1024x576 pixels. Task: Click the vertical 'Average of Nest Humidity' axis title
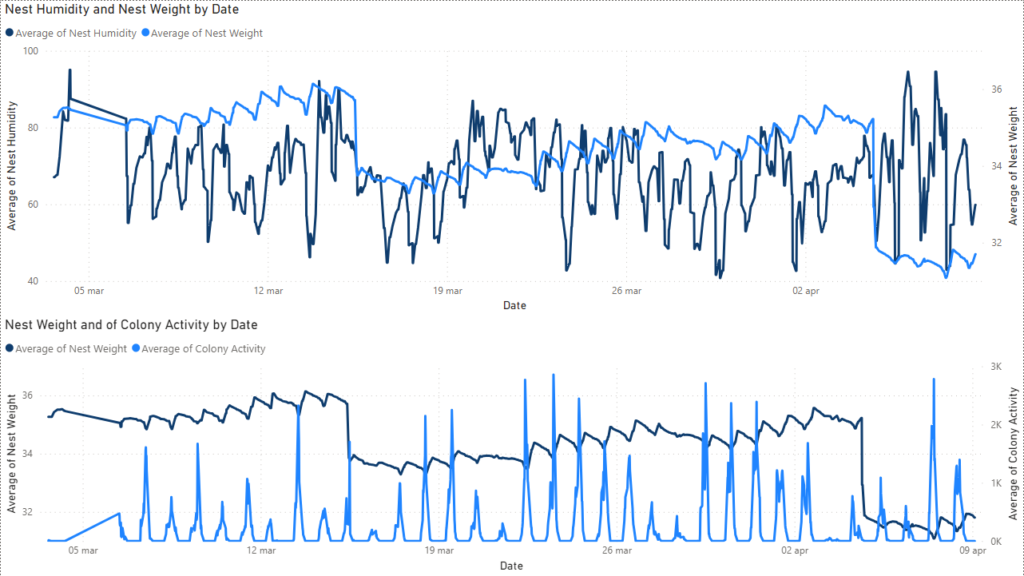pos(12,165)
